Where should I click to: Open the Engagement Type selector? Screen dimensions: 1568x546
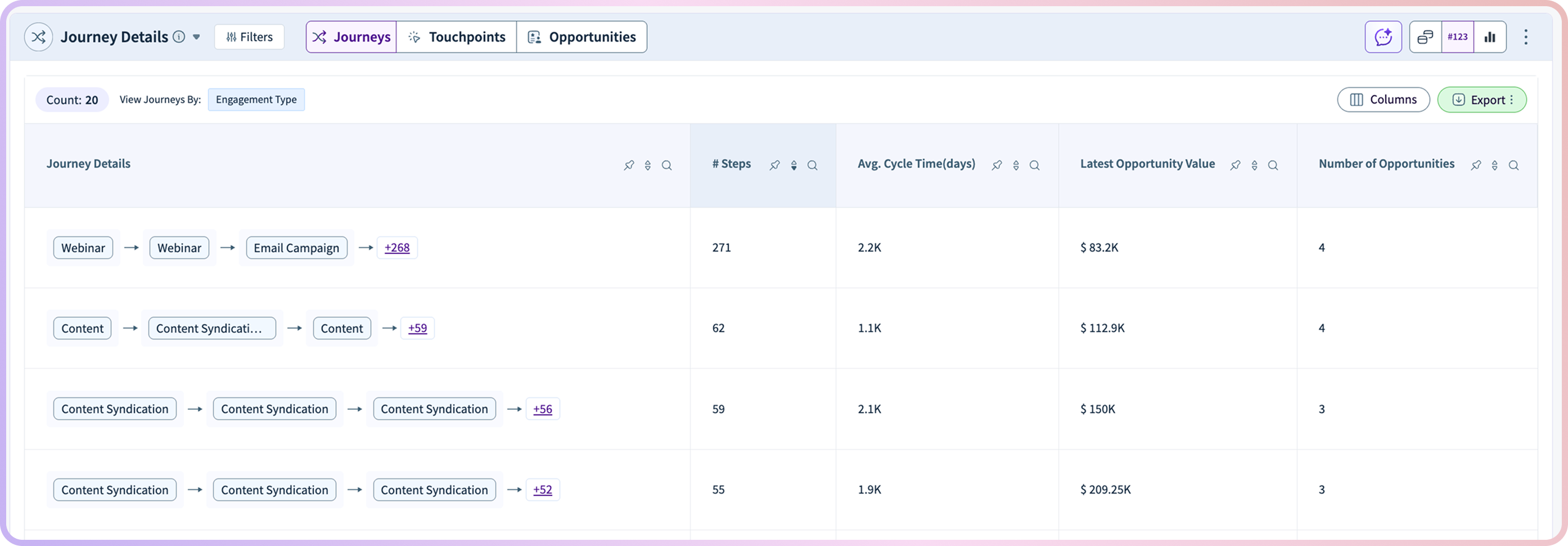pyautogui.click(x=256, y=99)
